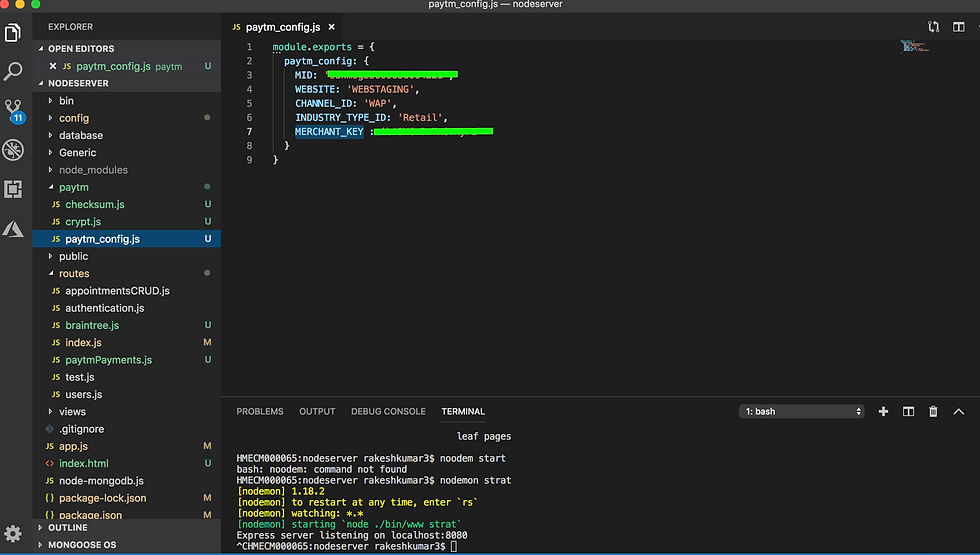Select the 1: bash terminal dropdown
This screenshot has width=980, height=555.
(802, 411)
